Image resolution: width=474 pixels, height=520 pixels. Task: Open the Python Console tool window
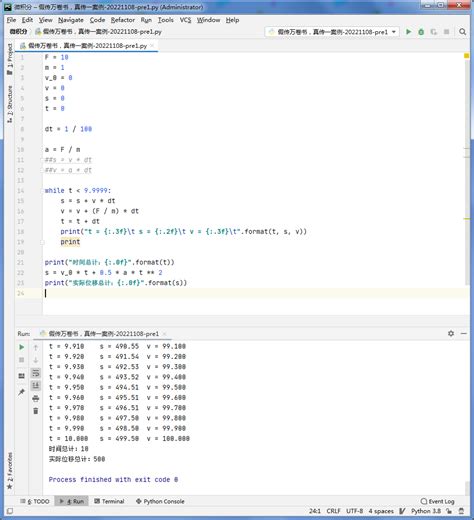(160, 501)
